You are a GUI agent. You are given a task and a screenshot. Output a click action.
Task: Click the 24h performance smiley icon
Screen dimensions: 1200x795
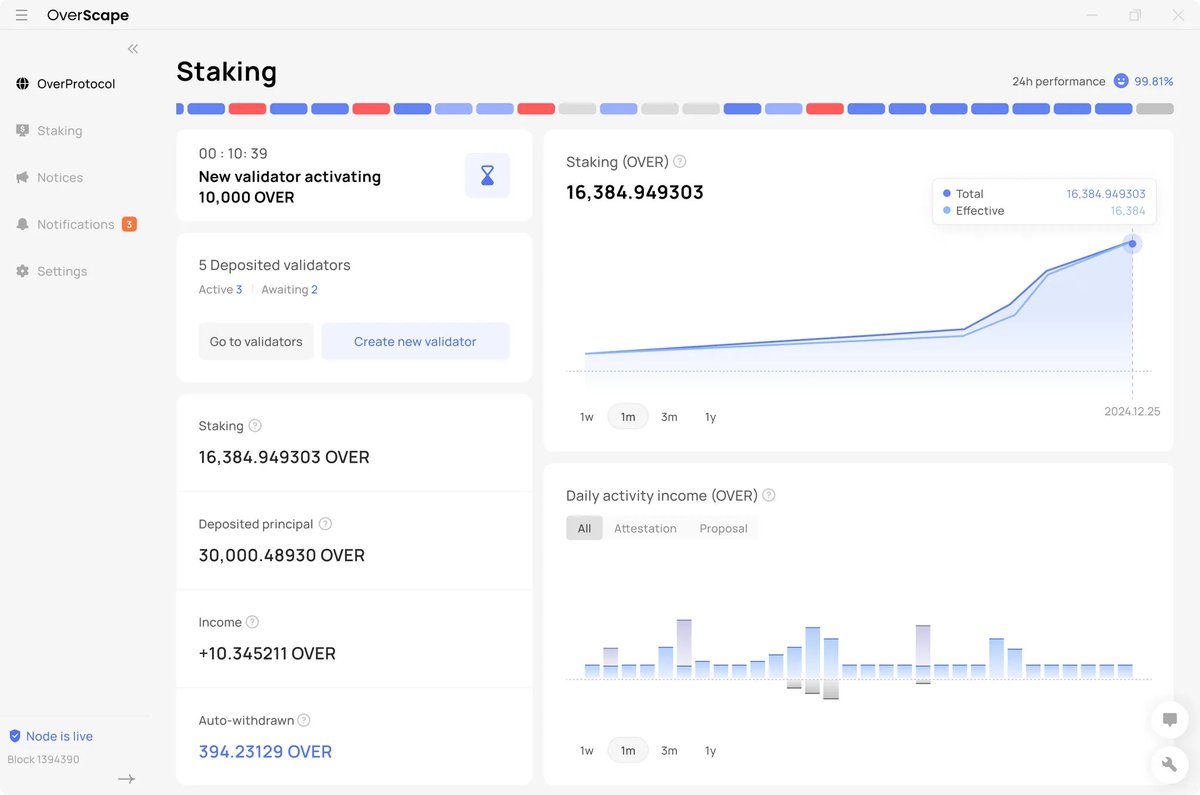pos(1121,81)
